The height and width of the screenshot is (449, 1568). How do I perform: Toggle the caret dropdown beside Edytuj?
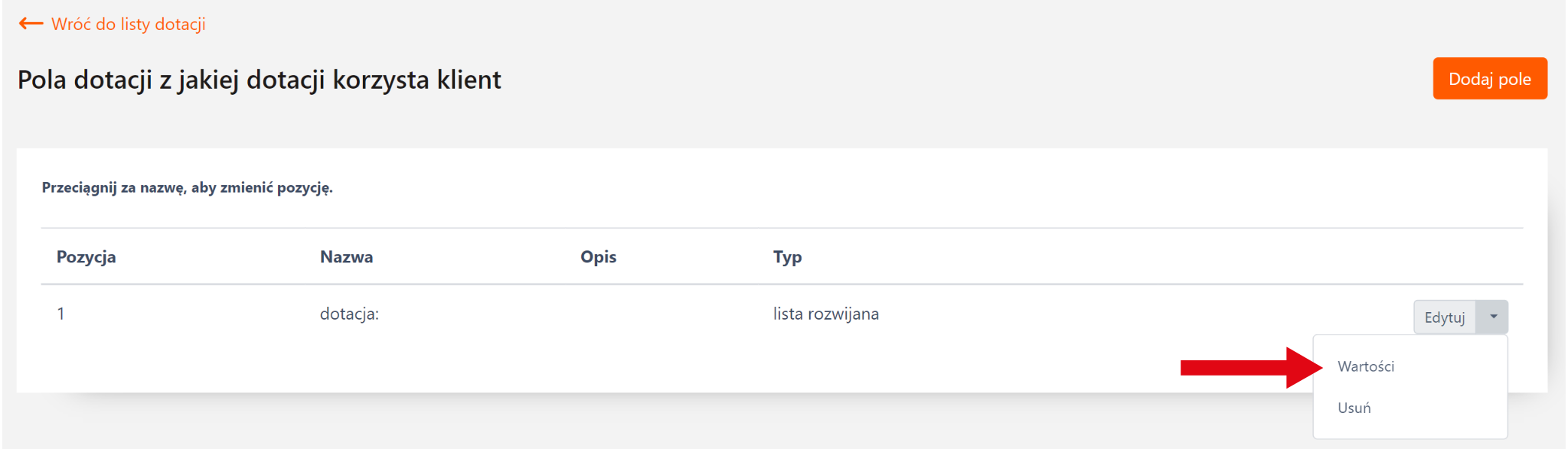[1493, 317]
